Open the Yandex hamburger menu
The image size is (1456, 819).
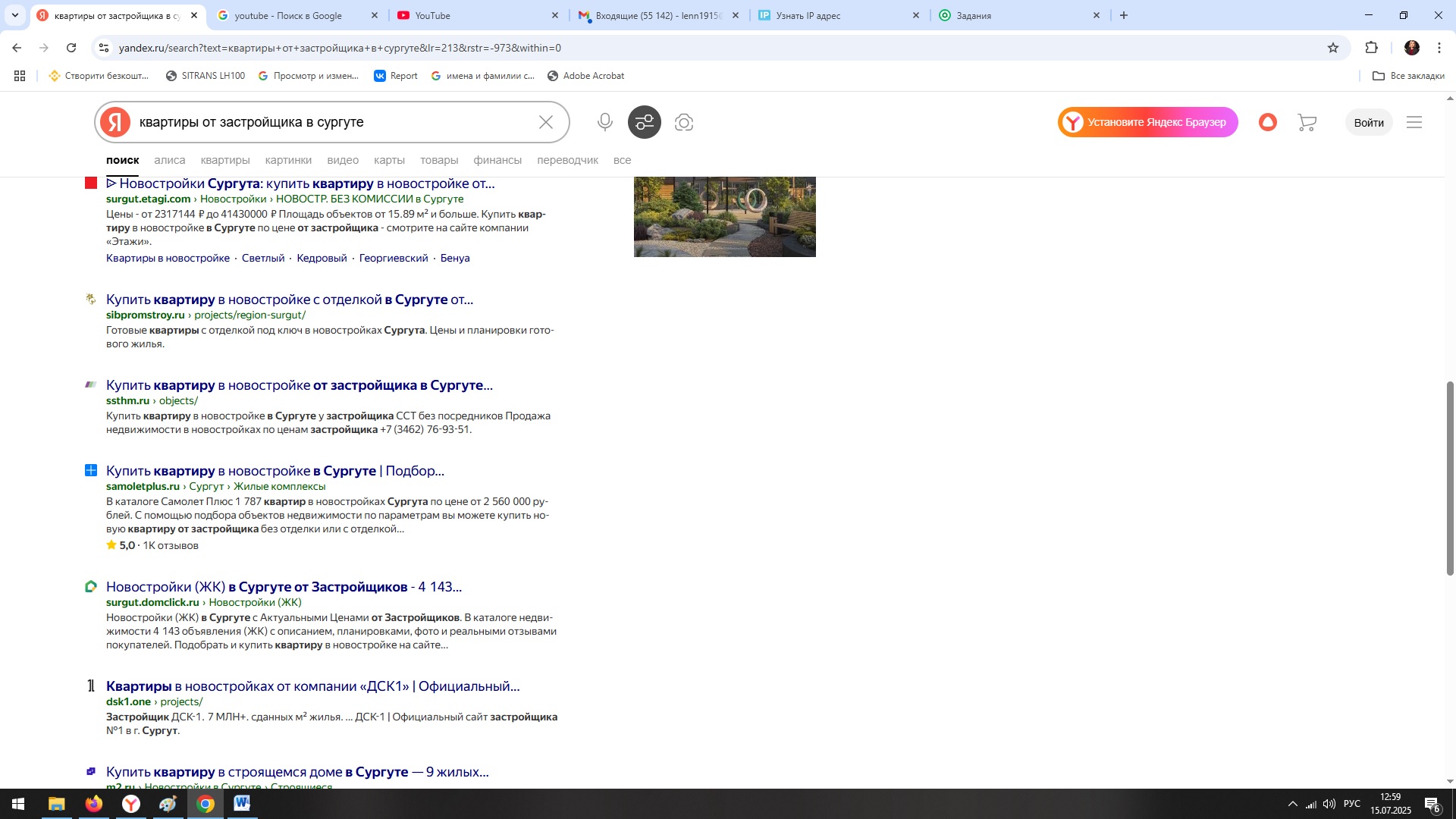1414,122
